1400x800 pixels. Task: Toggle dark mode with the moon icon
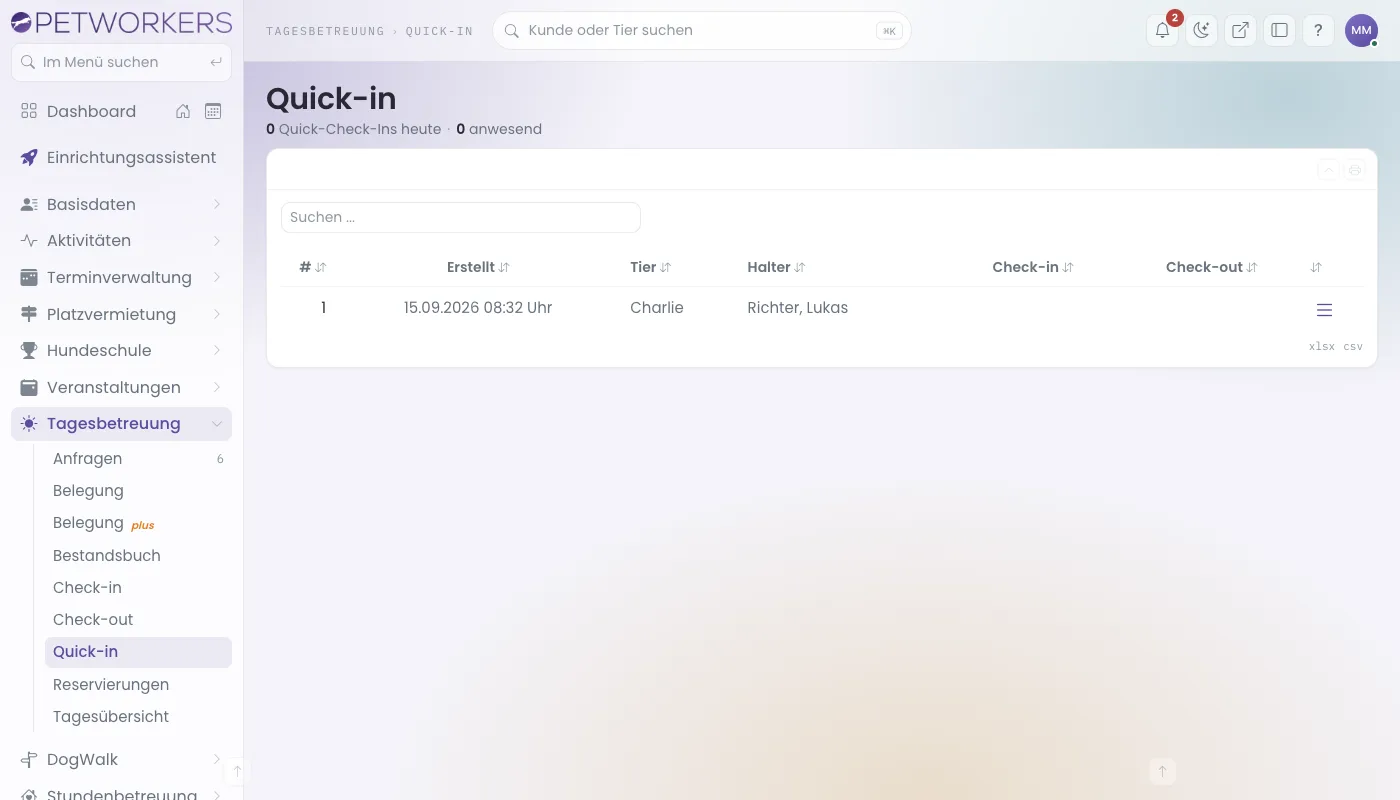tap(1201, 30)
